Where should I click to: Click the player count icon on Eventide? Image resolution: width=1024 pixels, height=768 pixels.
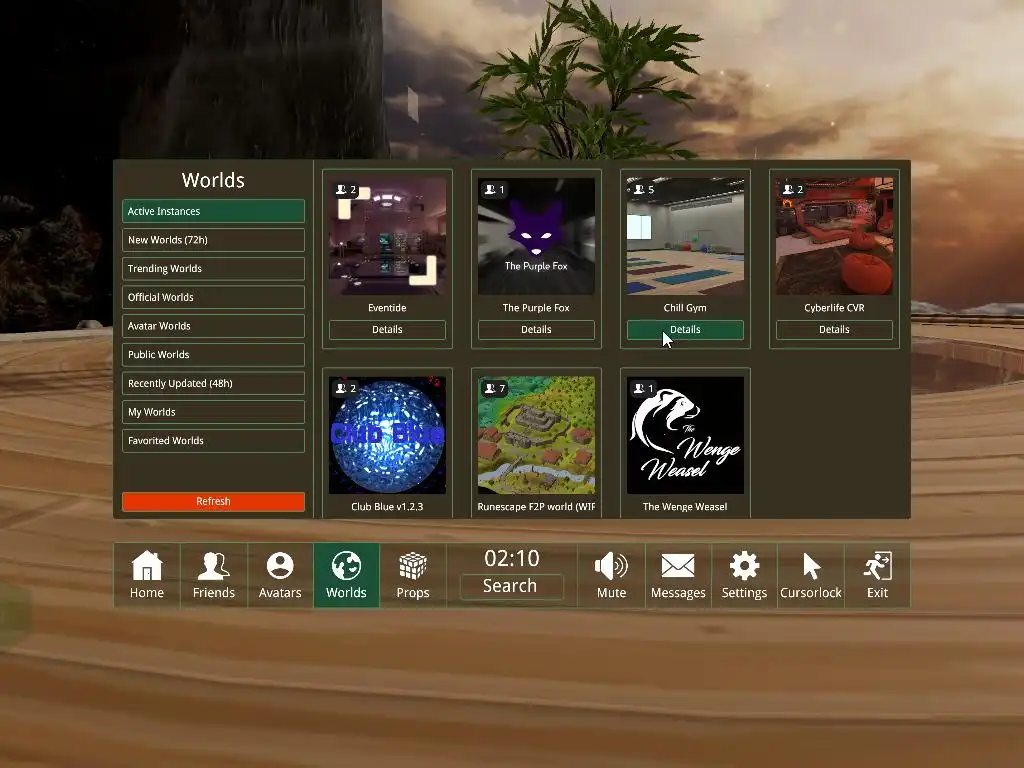coord(341,189)
